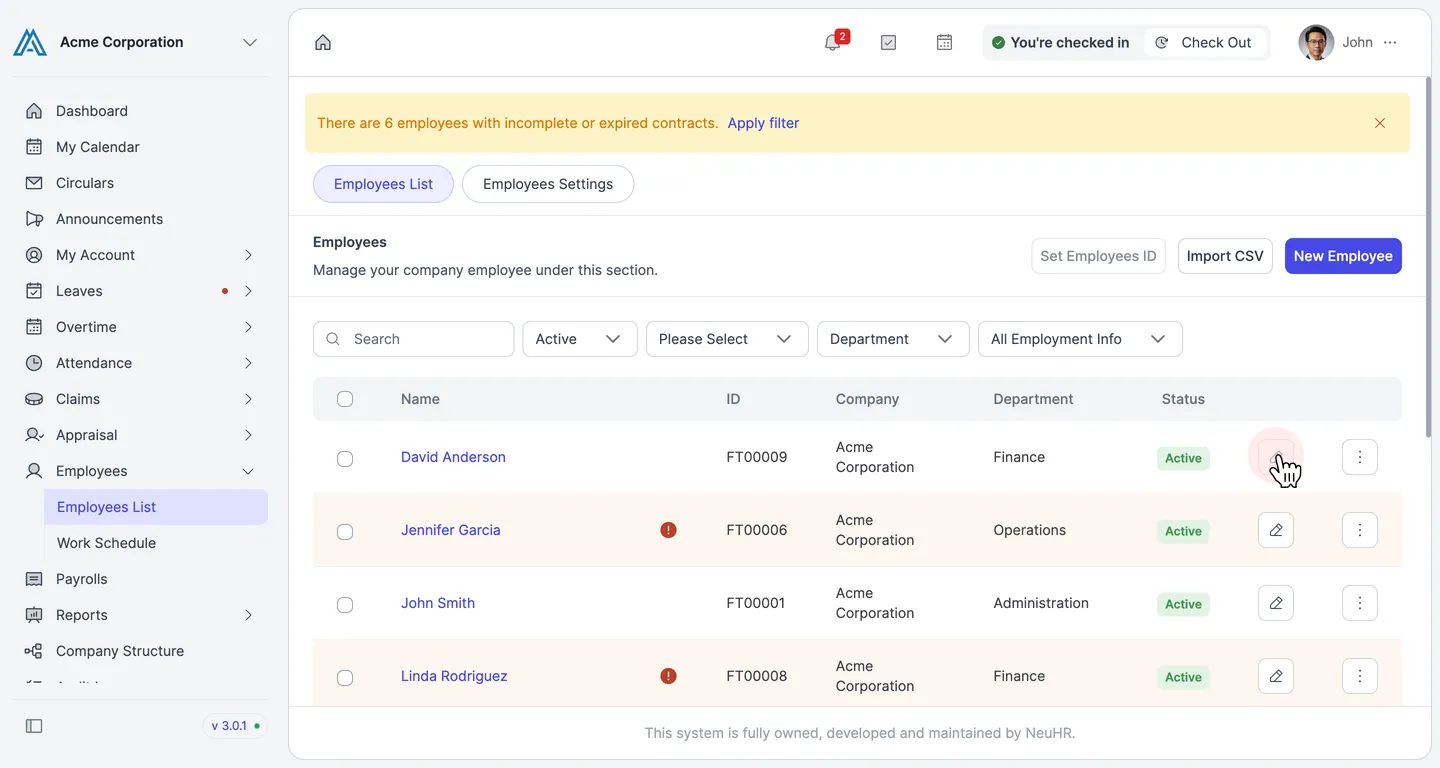Expand Attendance submenu
The height and width of the screenshot is (768, 1440).
coord(248,363)
